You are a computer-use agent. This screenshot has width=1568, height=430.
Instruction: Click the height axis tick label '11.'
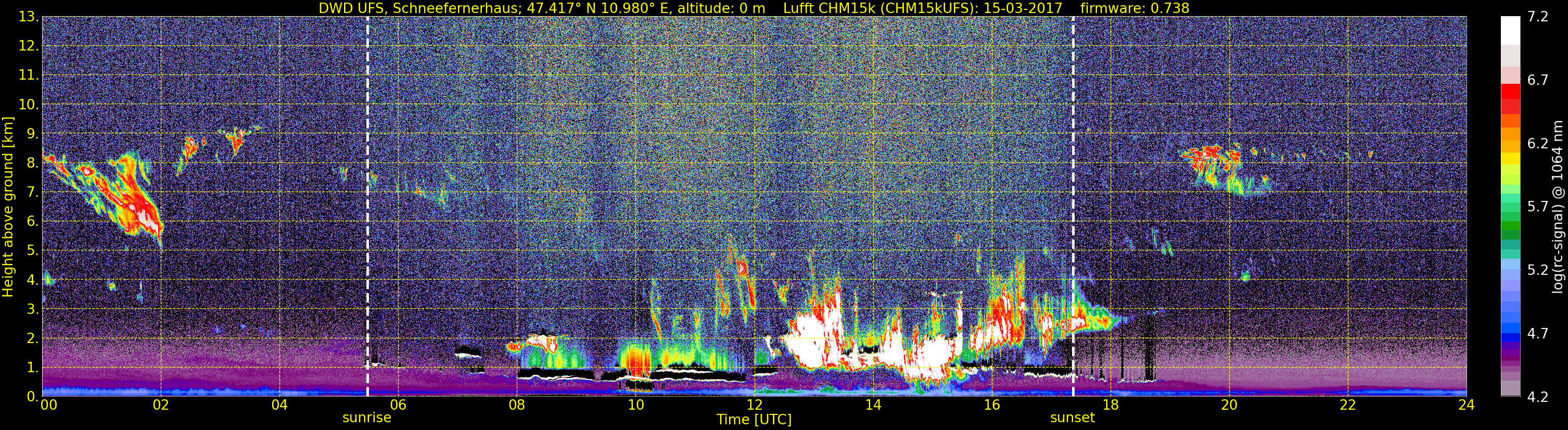[29, 75]
